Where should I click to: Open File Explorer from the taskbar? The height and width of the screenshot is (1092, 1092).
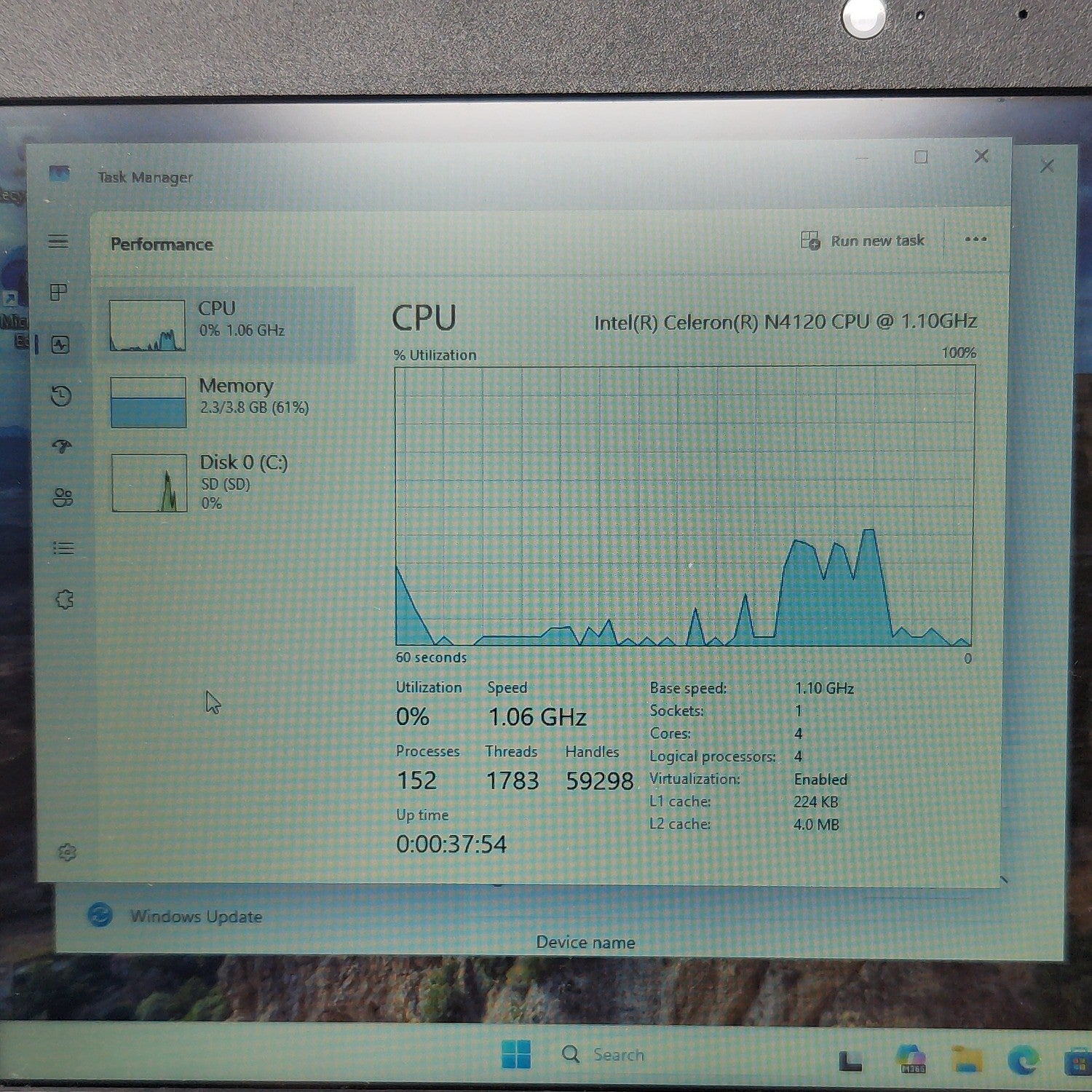coord(968,1059)
